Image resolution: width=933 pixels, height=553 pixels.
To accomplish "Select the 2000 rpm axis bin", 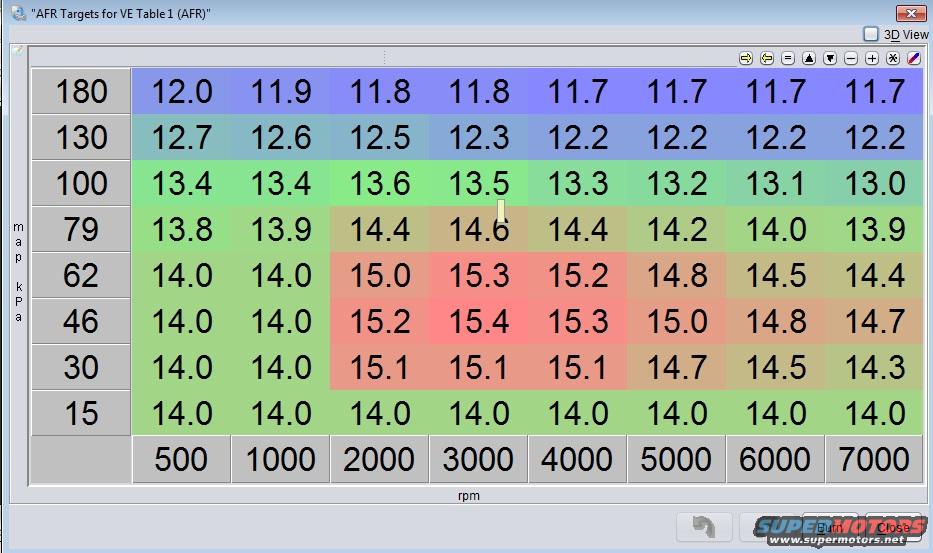I will pyautogui.click(x=379, y=459).
